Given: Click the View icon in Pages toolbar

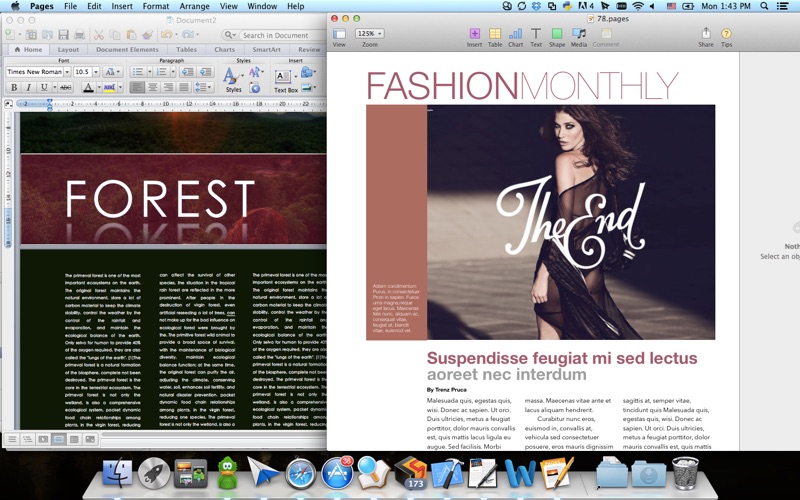Looking at the screenshot, I should pyautogui.click(x=339, y=34).
